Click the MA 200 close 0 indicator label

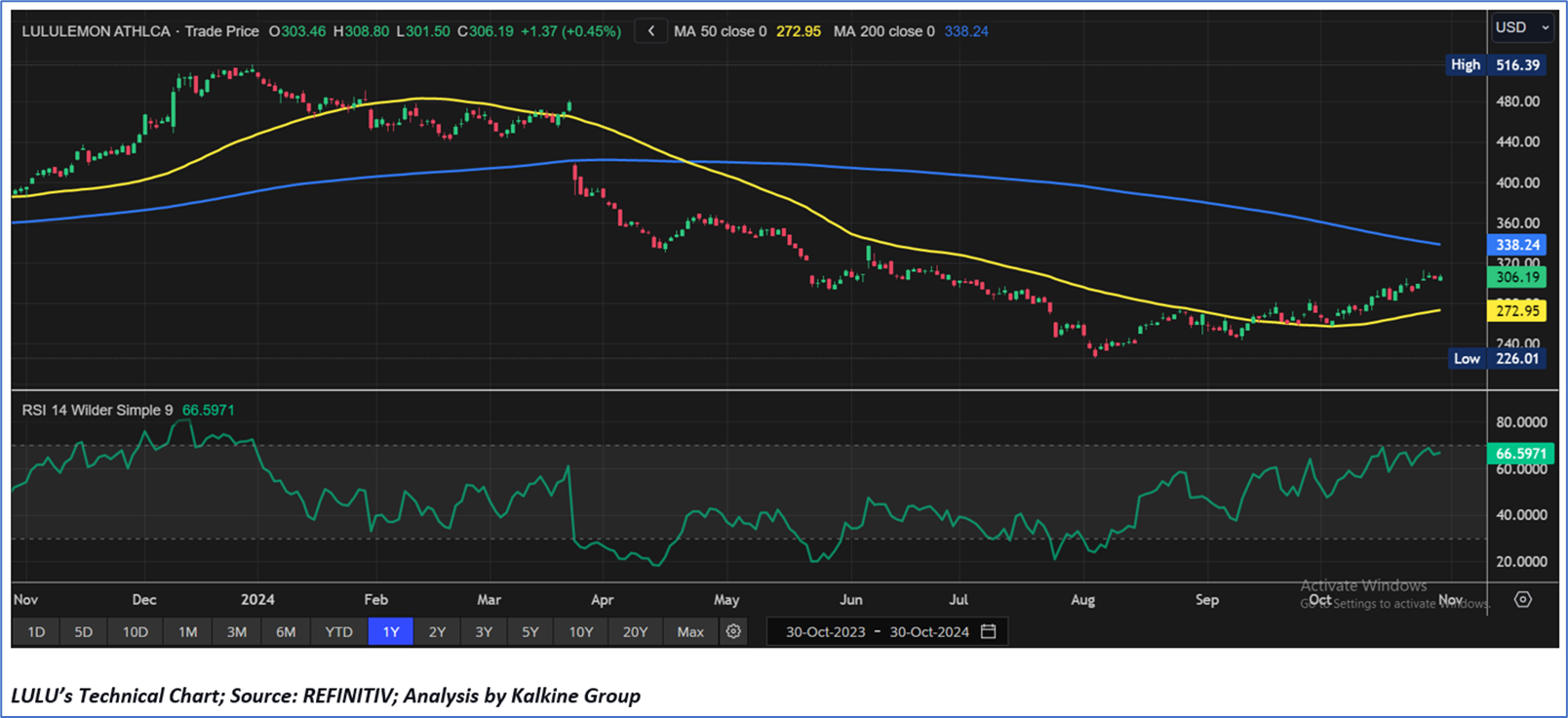(x=883, y=31)
